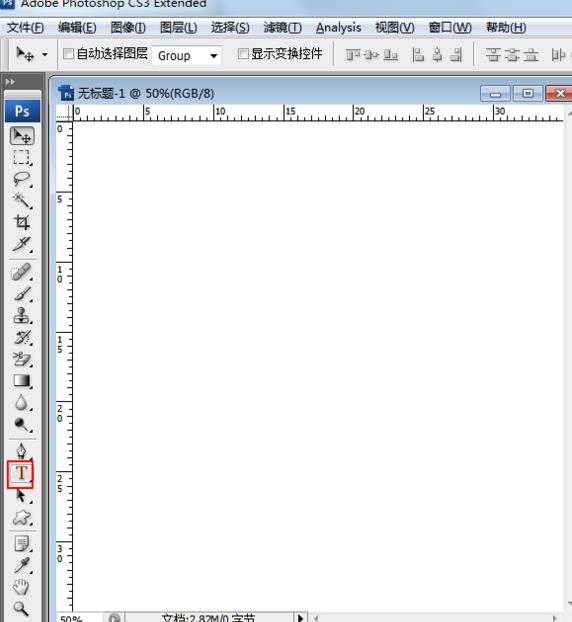Screen dimensions: 572x622
Task: Select the Healing Brush tool
Action: click(x=22, y=273)
